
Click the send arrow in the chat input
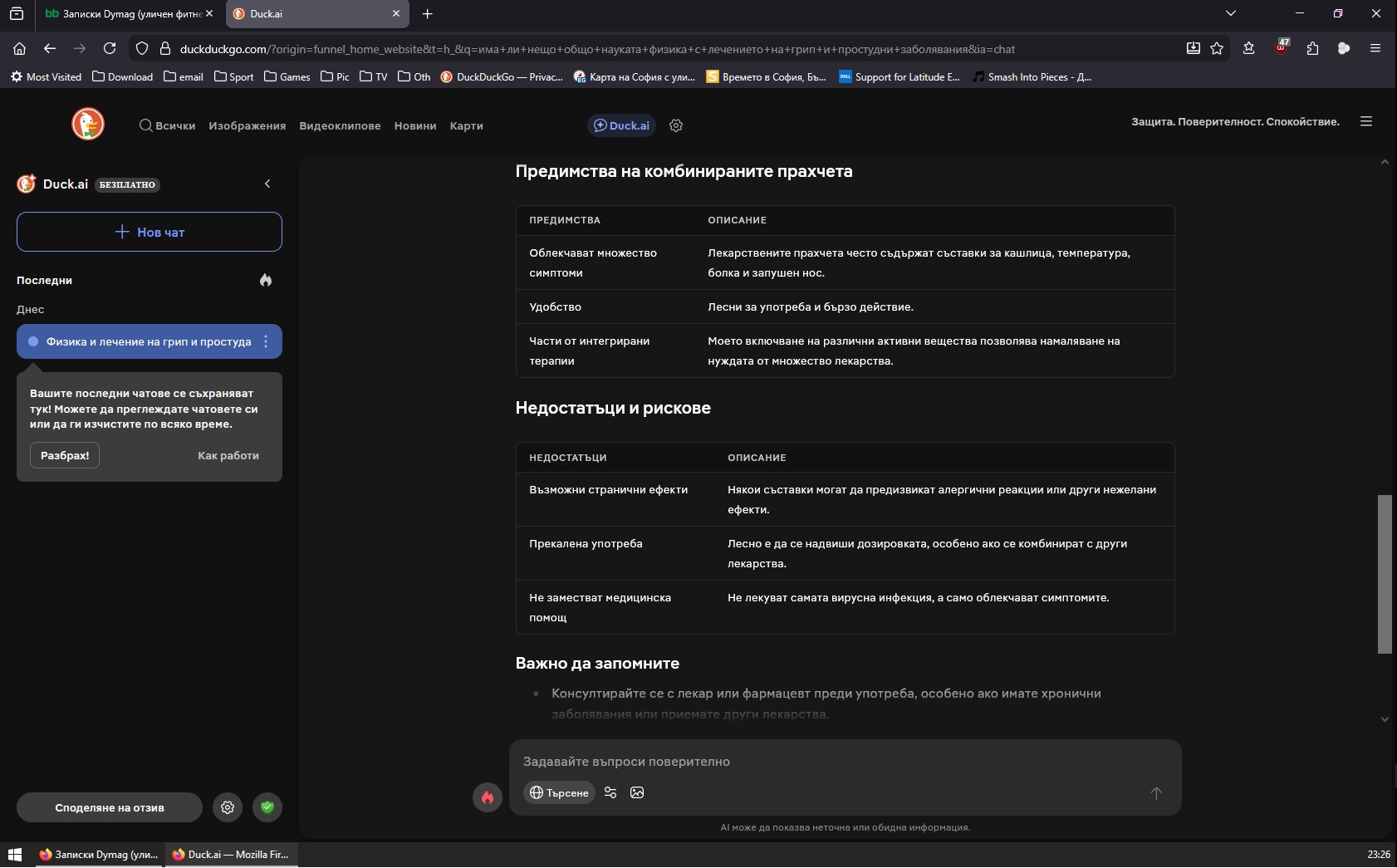click(1155, 793)
